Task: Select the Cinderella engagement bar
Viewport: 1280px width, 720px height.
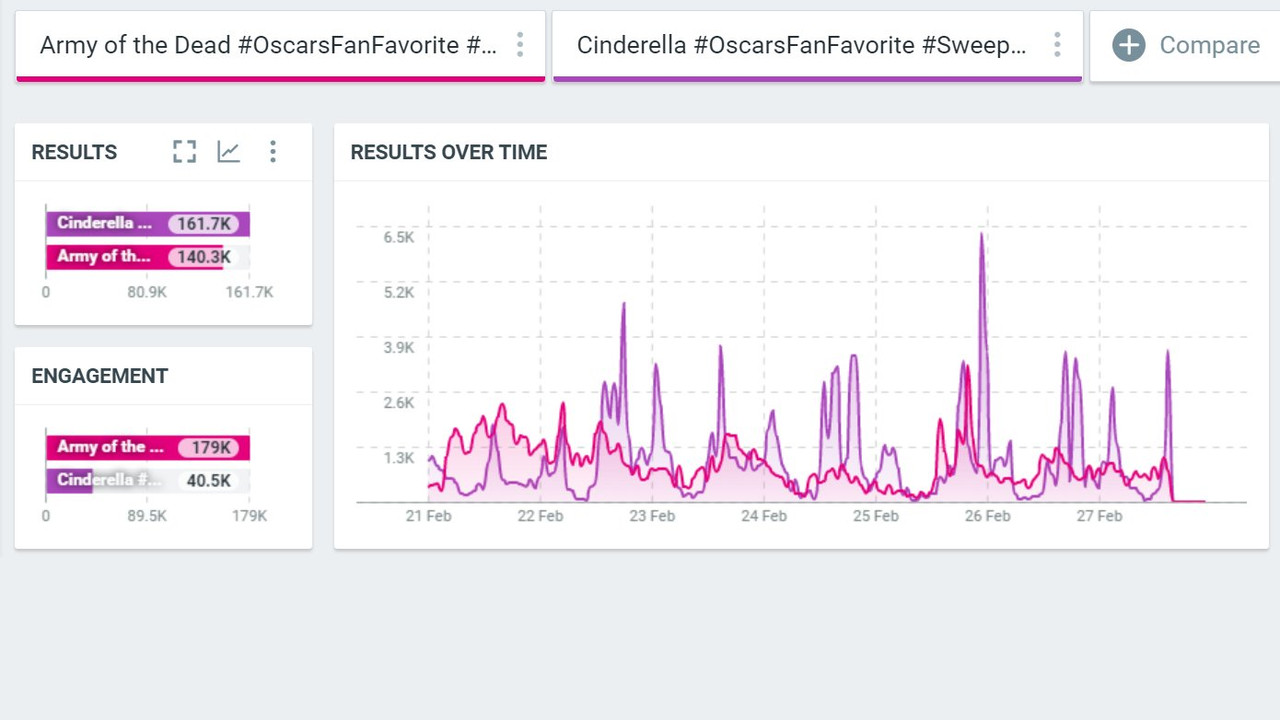Action: [x=69, y=481]
